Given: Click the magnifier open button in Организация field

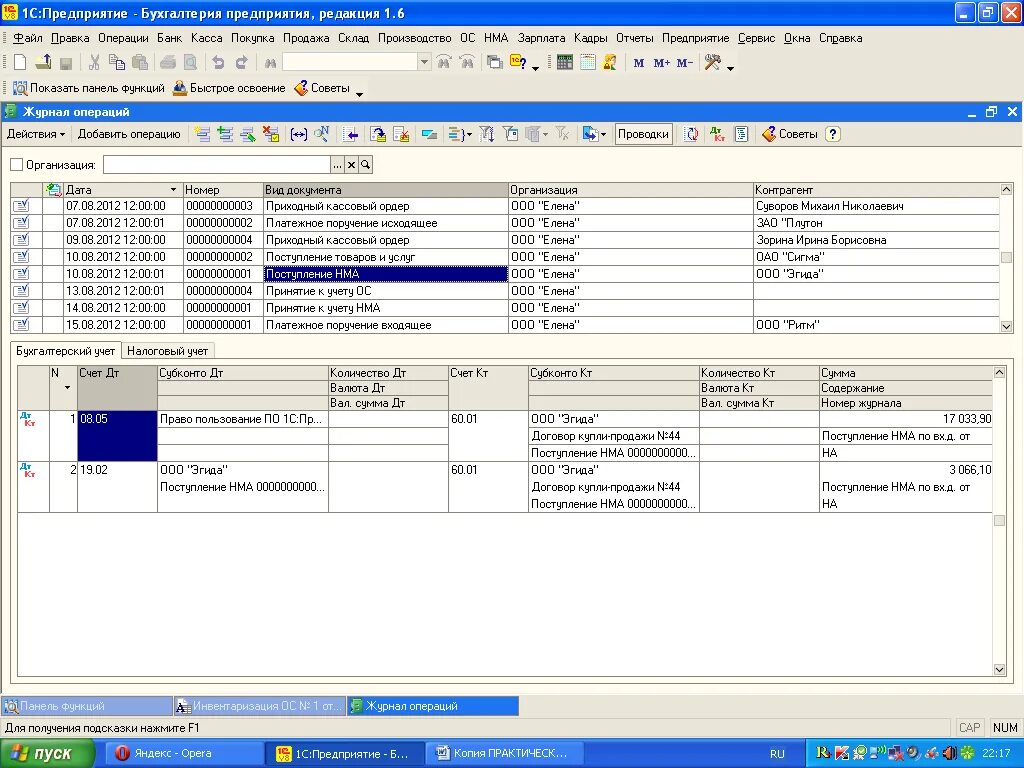Looking at the screenshot, I should tap(366, 165).
